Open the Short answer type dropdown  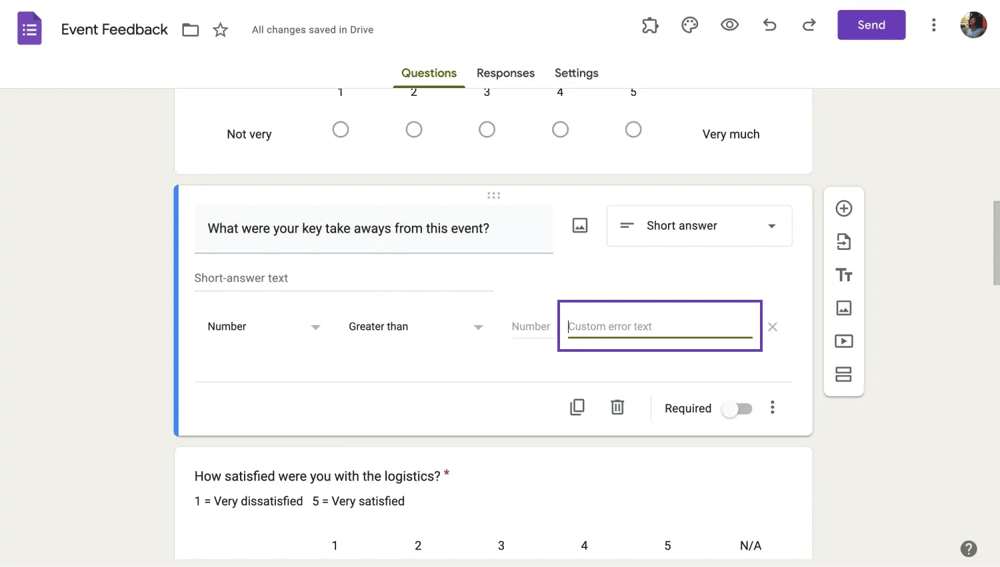tap(699, 226)
